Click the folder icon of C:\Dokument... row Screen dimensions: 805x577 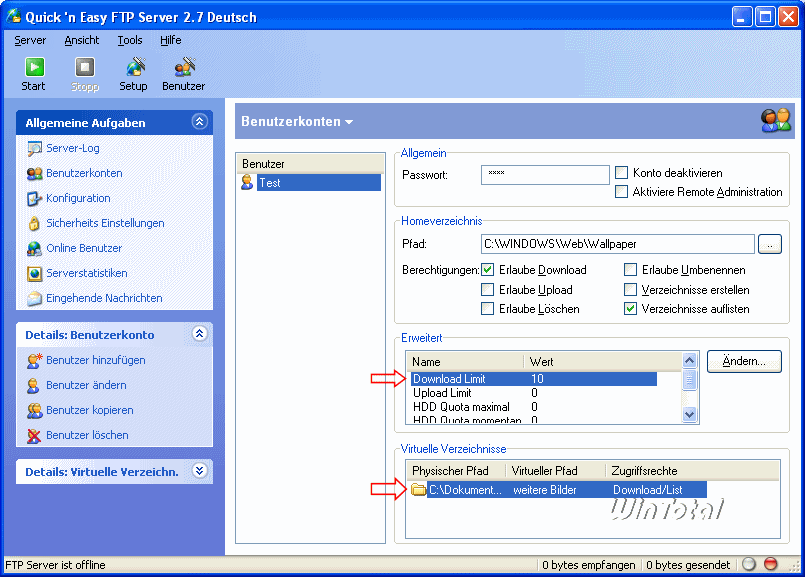[x=418, y=490]
